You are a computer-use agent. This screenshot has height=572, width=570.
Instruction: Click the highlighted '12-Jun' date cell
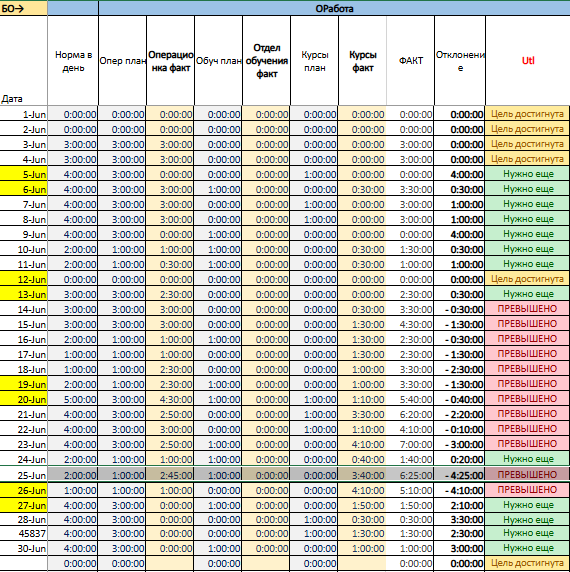(x=24, y=279)
